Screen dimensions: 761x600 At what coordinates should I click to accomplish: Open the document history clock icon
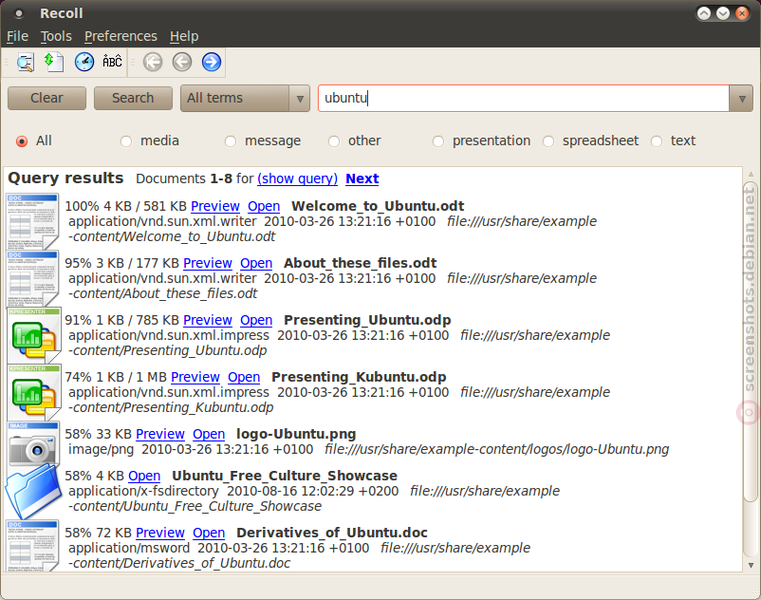coord(84,62)
